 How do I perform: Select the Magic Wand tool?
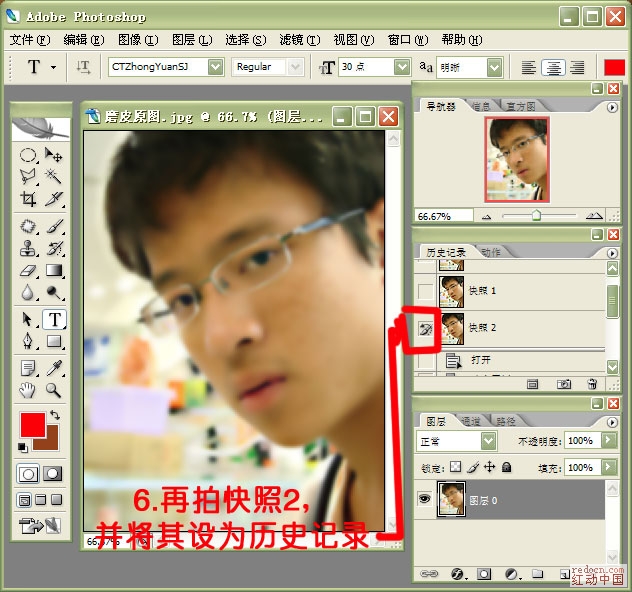point(53,176)
